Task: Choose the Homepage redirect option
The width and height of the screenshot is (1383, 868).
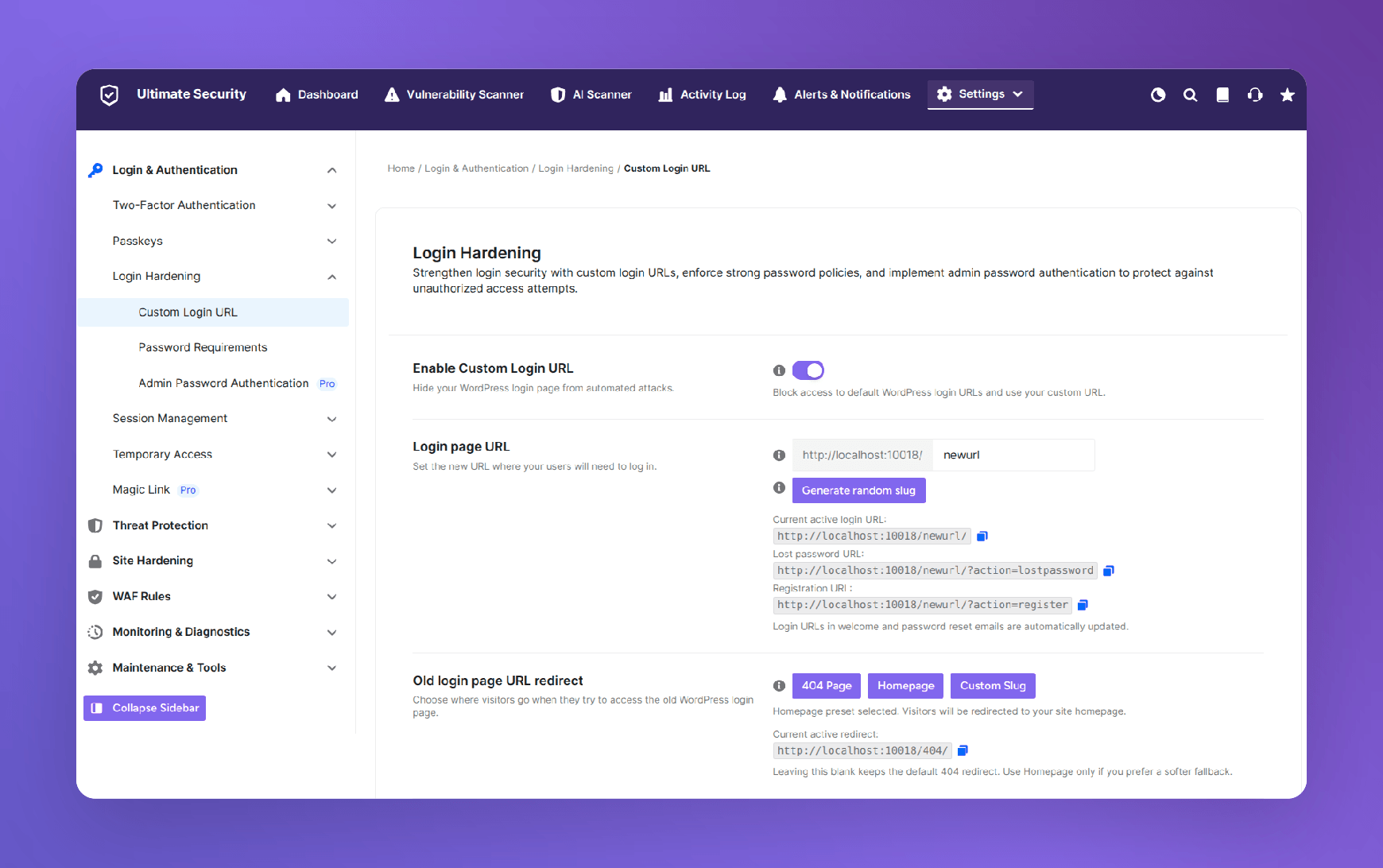Action: (906, 686)
